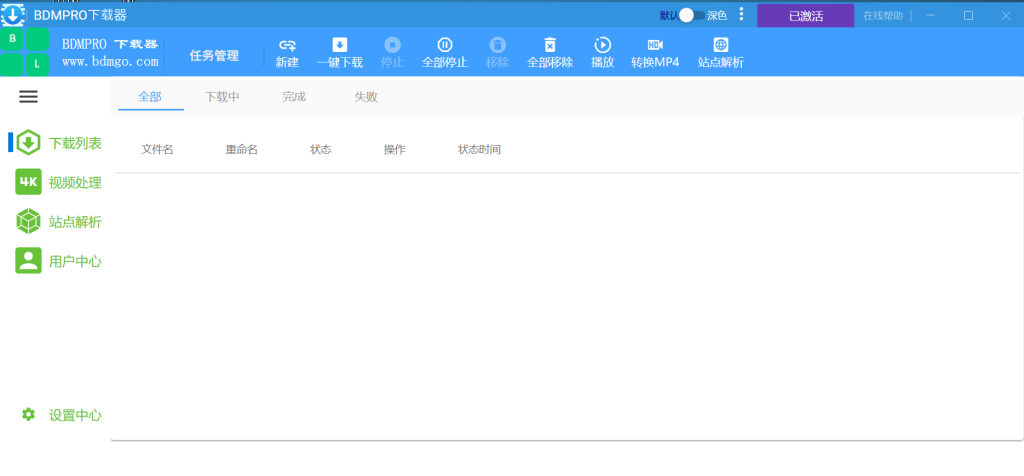The height and width of the screenshot is (476, 1024).
Task: Switch to the 全部 tab
Action: coord(150,97)
